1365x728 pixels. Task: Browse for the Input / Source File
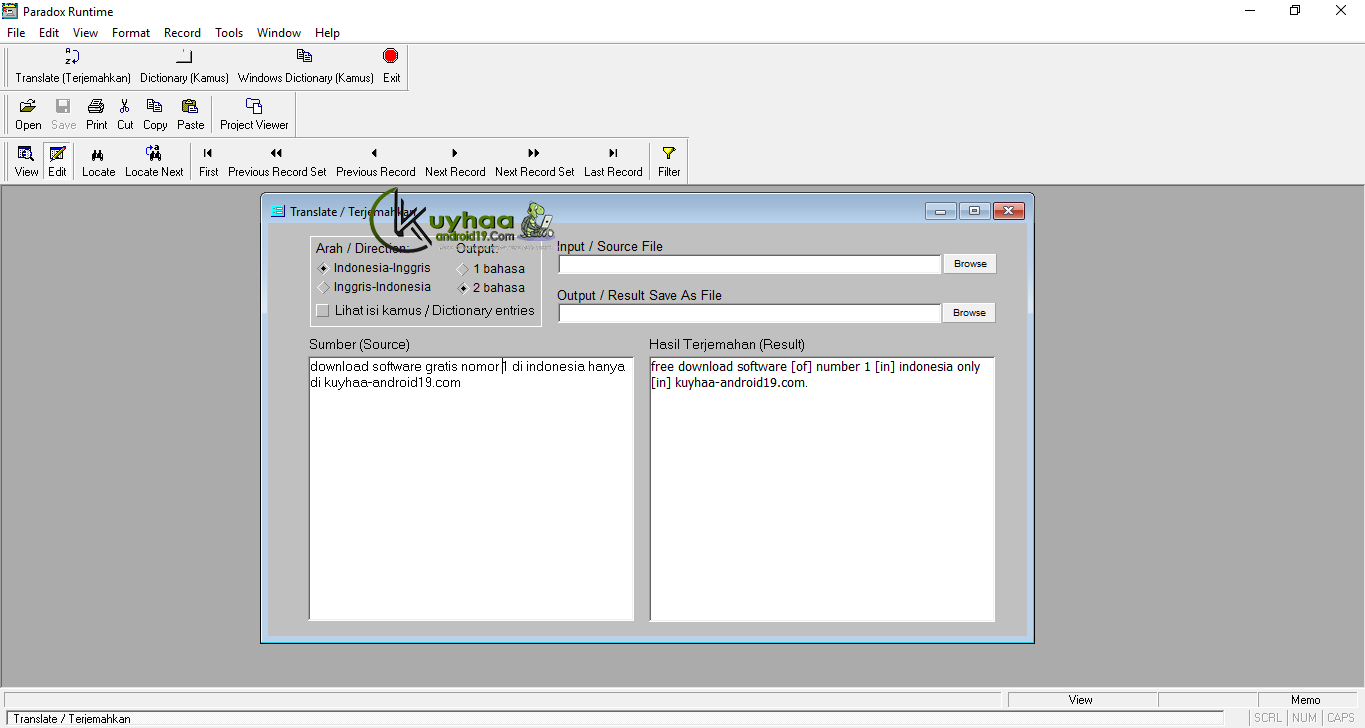coord(970,264)
